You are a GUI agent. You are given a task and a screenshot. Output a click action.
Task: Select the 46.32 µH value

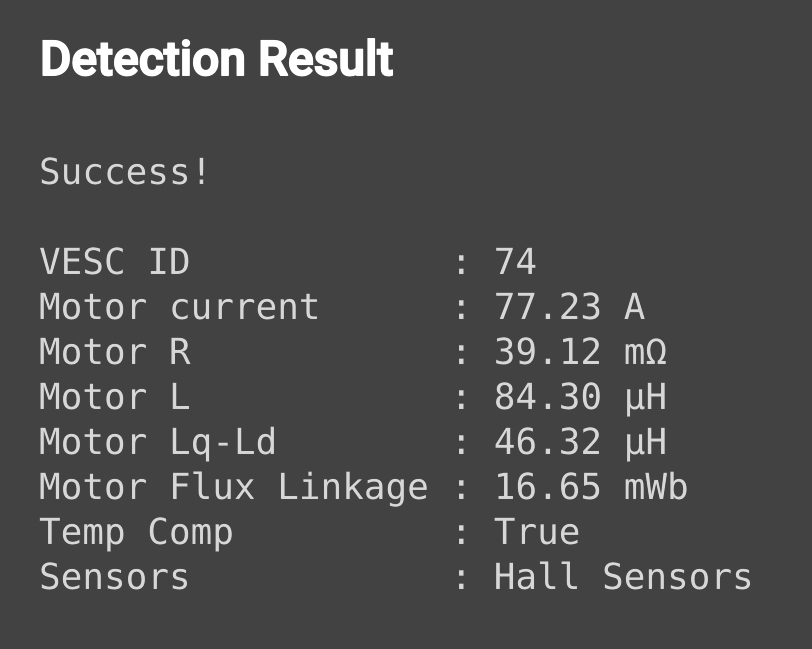click(580, 442)
